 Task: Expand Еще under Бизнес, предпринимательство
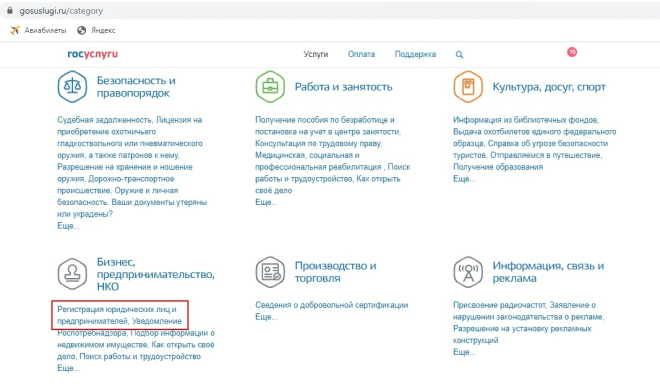[x=68, y=368]
